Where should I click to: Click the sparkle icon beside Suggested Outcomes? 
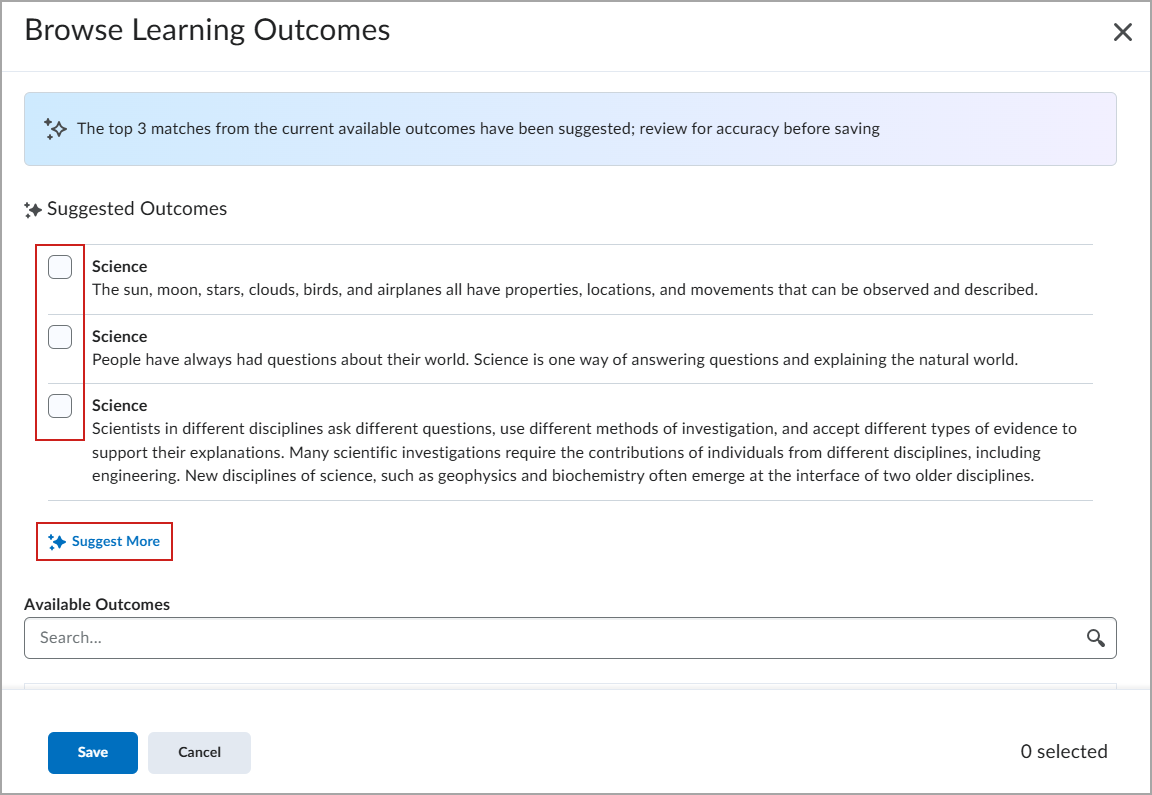tap(32, 210)
